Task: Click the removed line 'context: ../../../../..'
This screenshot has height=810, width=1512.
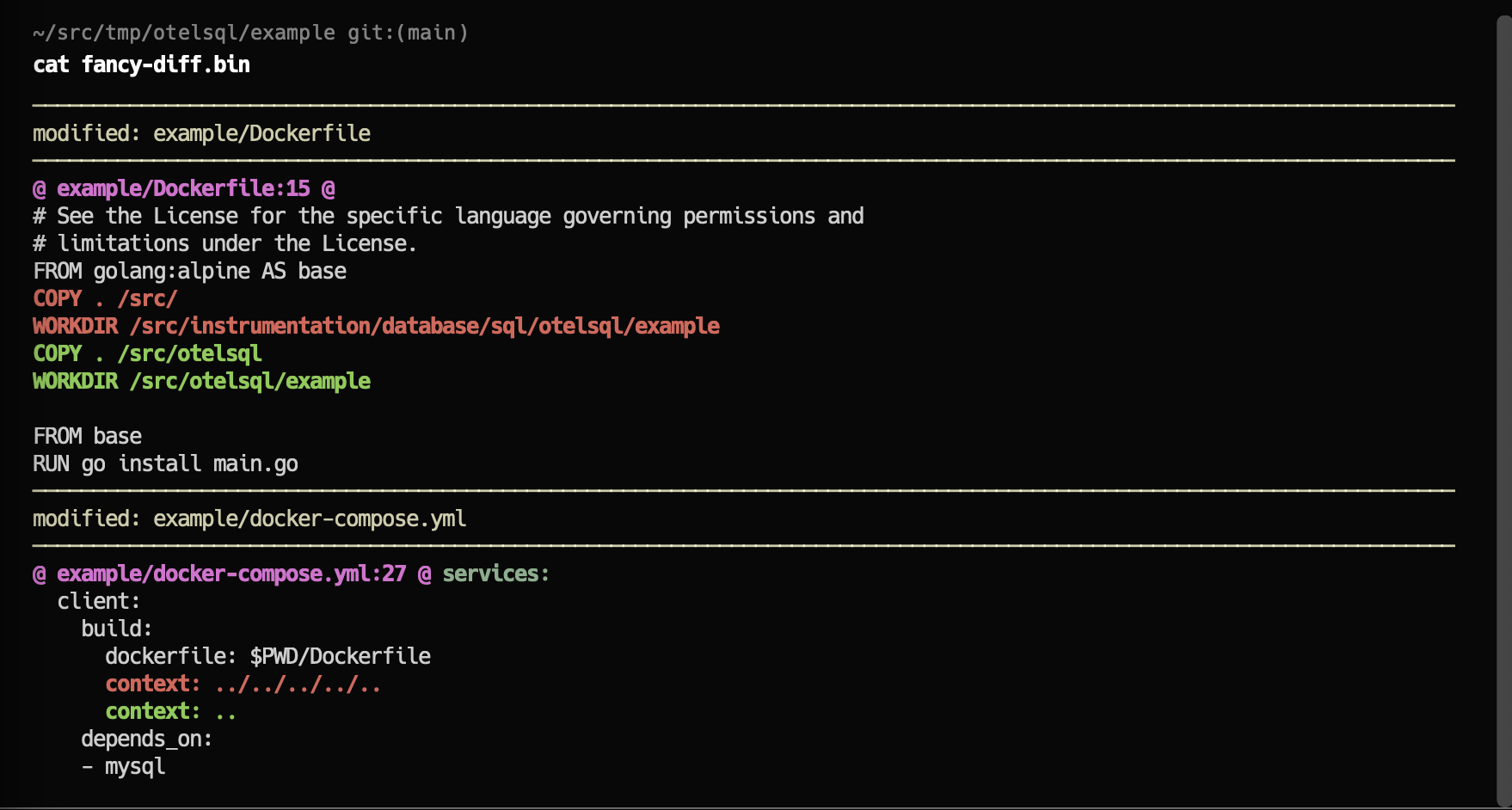Action: coord(243,684)
